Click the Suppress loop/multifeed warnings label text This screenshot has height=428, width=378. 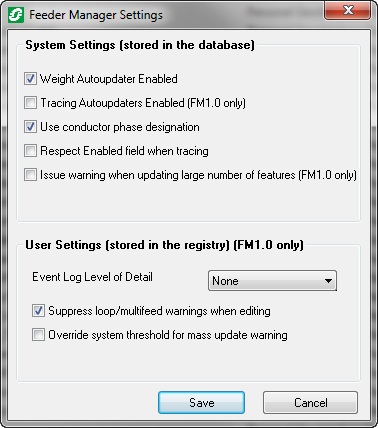pyautogui.click(x=159, y=311)
